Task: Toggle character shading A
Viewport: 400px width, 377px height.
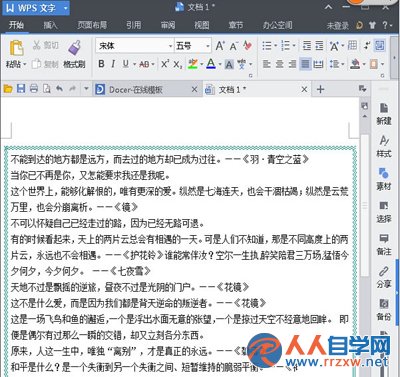Action: (x=229, y=64)
